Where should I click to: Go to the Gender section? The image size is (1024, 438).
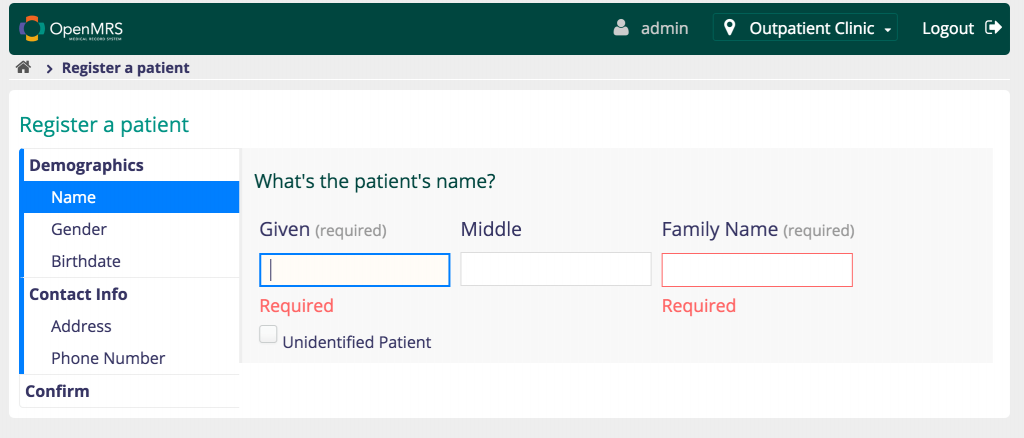click(x=131, y=229)
